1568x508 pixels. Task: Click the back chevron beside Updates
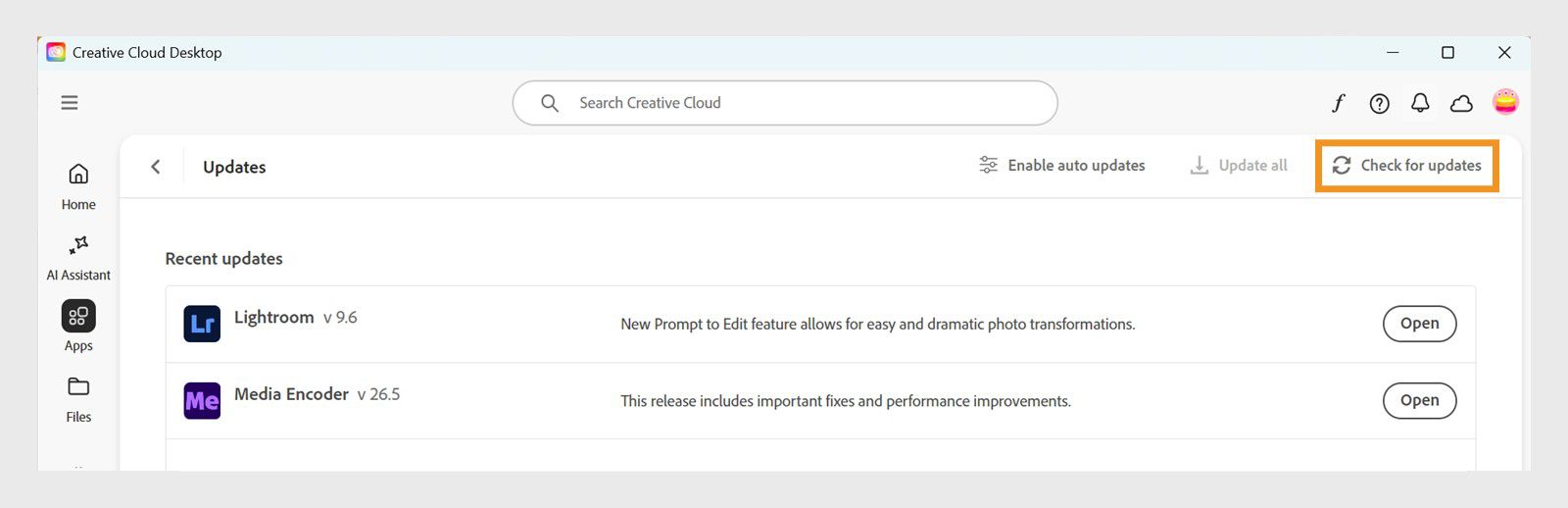pyautogui.click(x=155, y=167)
